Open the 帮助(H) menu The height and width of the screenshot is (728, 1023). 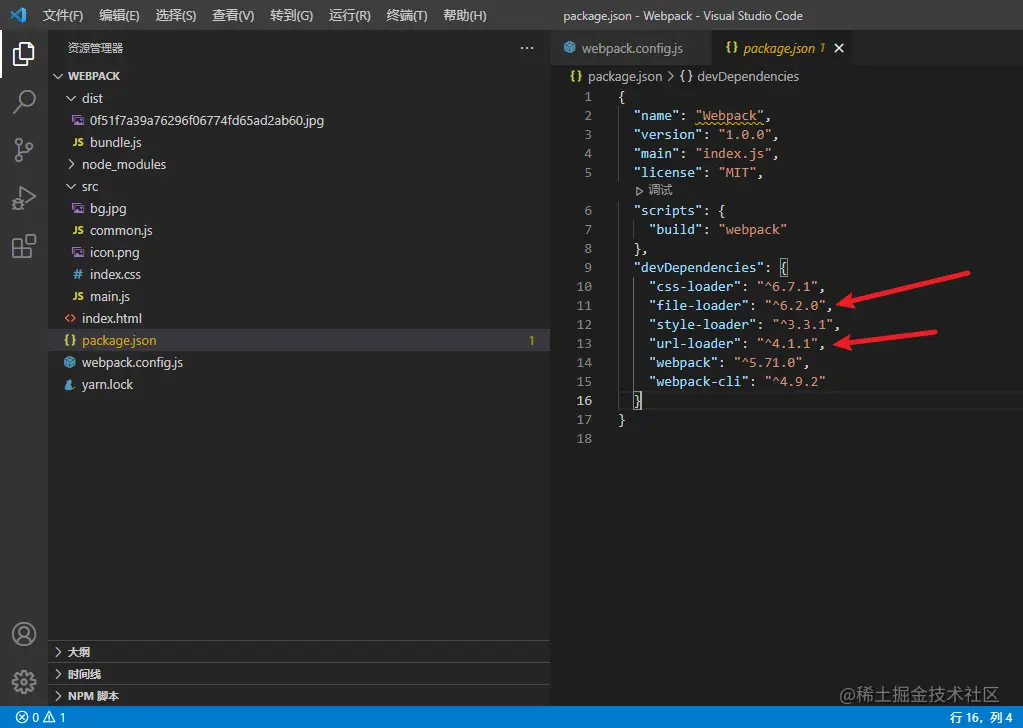tap(465, 16)
